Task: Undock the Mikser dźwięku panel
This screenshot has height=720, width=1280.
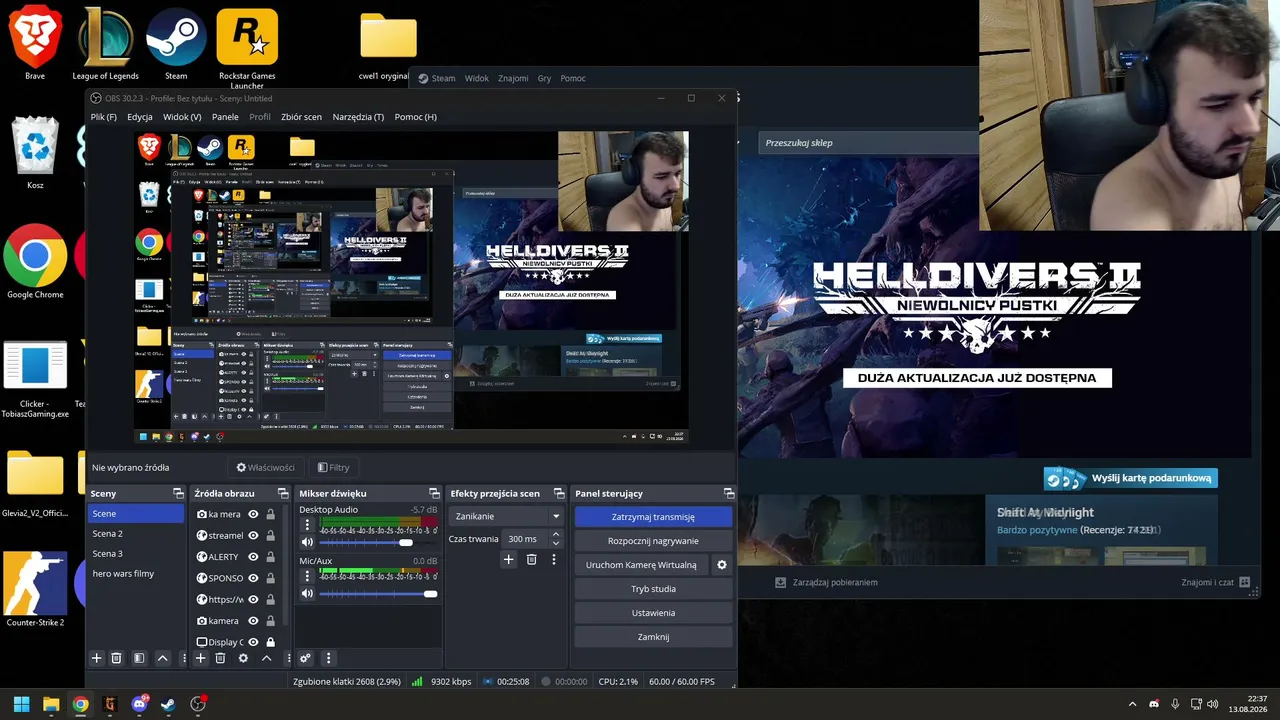Action: pos(434,493)
